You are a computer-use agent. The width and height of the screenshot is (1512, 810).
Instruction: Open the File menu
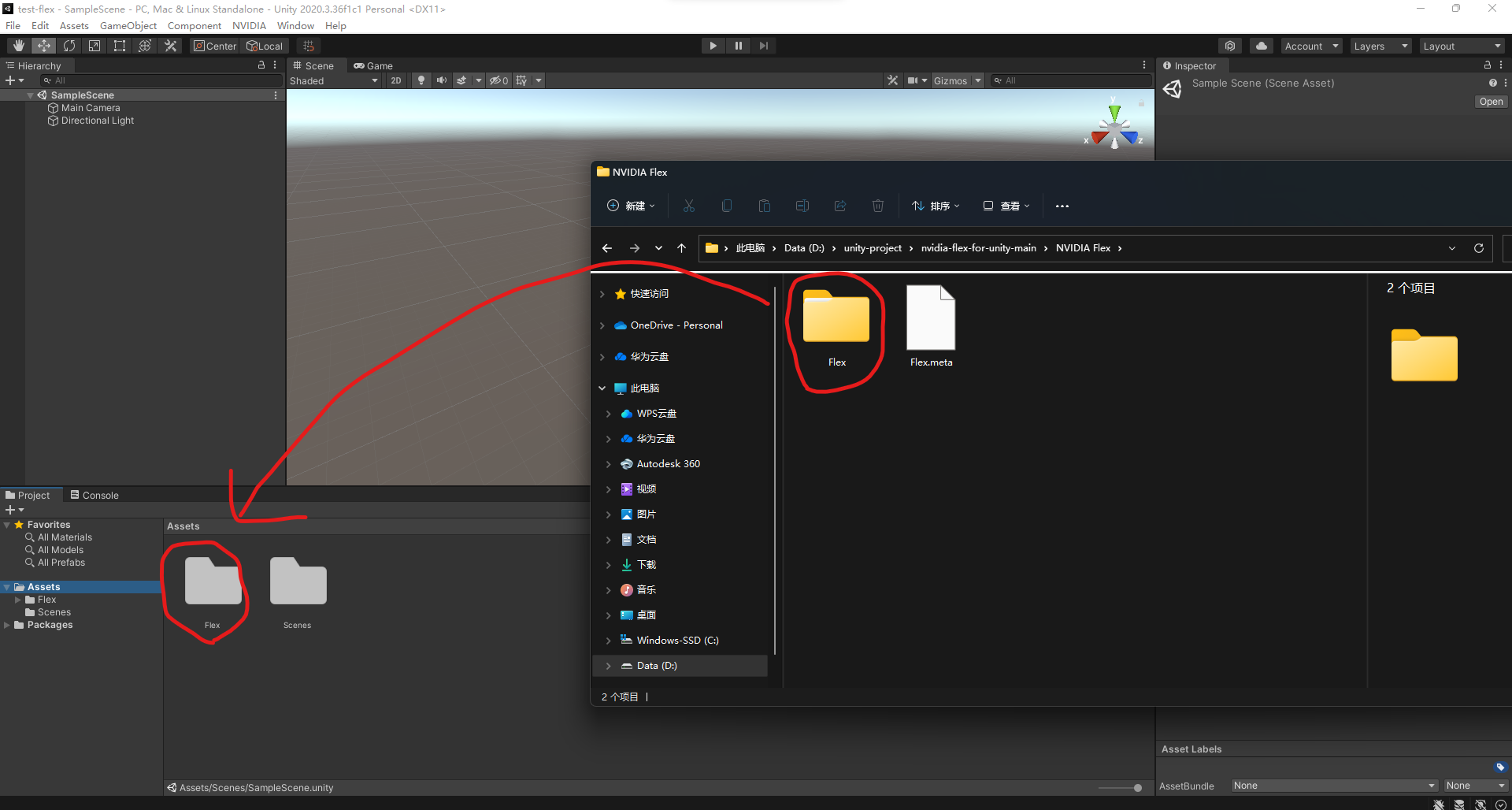(13, 25)
